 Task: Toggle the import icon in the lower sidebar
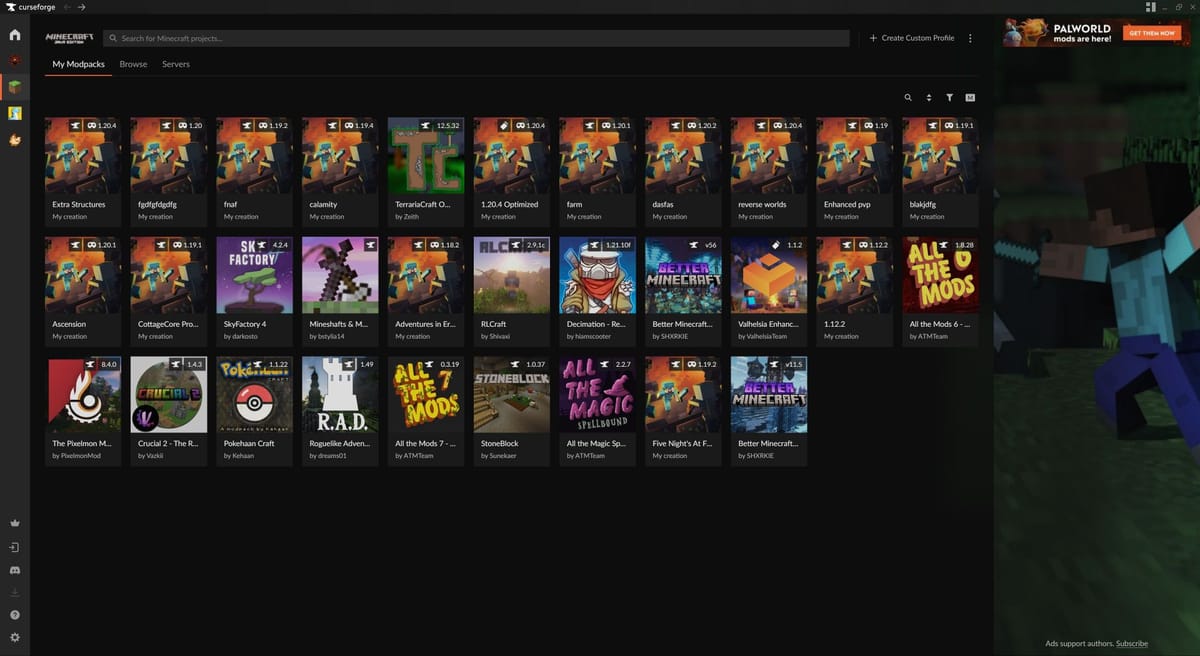[x=14, y=546]
